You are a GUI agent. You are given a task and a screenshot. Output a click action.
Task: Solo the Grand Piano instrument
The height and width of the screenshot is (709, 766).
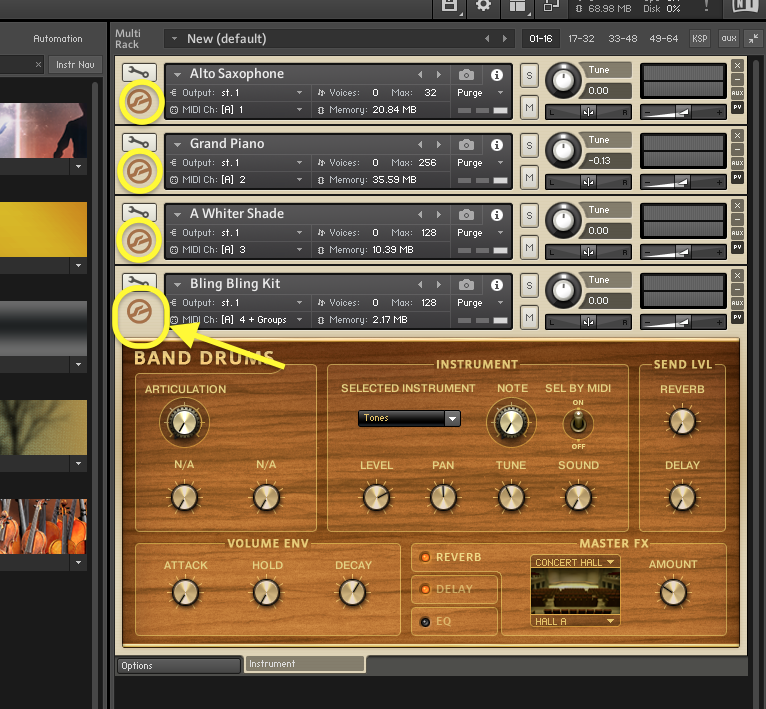pyautogui.click(x=529, y=146)
